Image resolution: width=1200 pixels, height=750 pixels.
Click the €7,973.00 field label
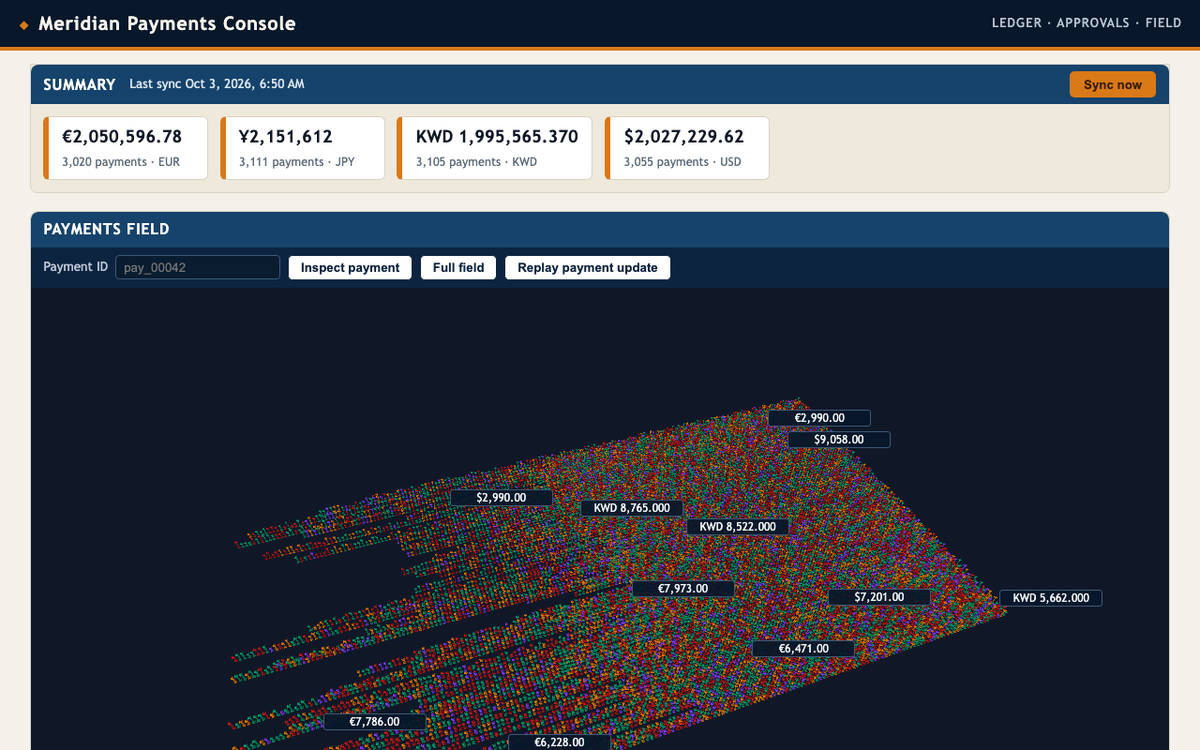click(683, 589)
